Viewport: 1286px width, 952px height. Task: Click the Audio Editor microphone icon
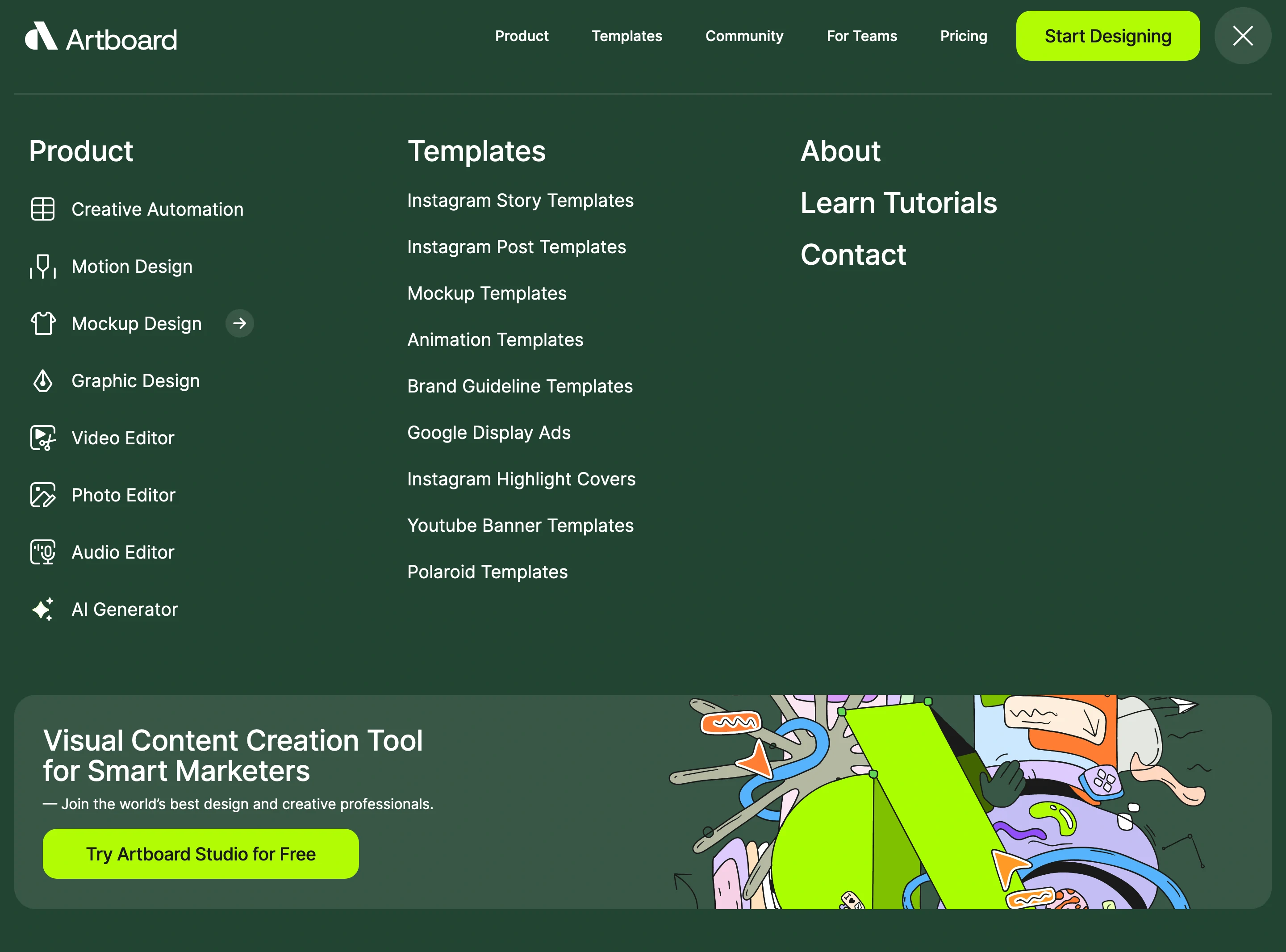(x=42, y=552)
